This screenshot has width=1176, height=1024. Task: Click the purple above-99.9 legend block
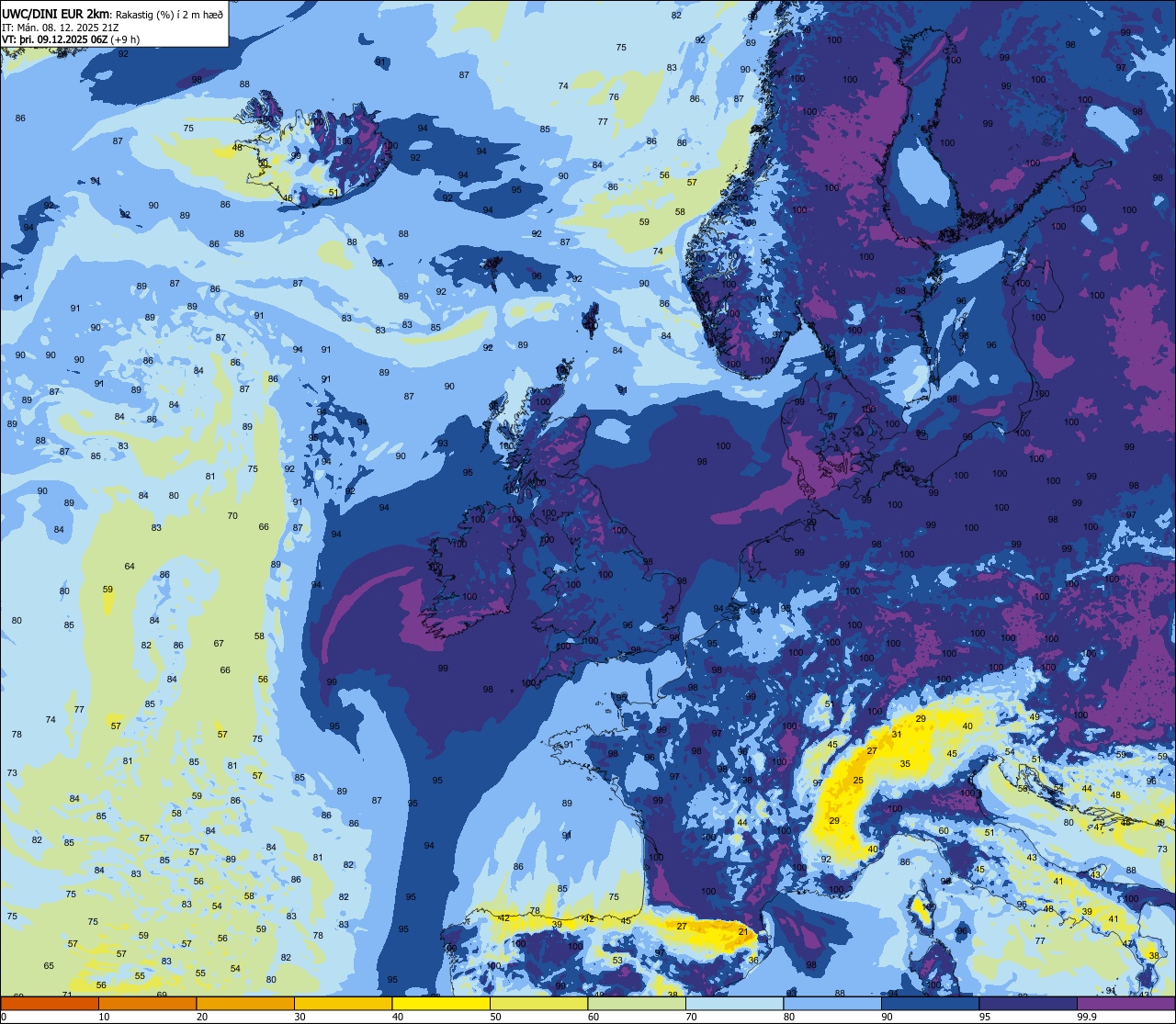click(1125, 1003)
